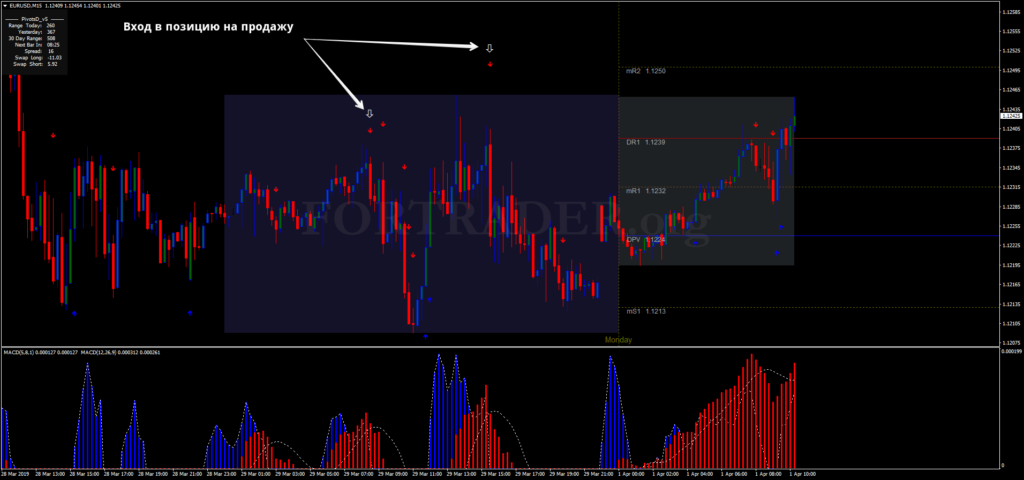Image resolution: width=1024 pixels, height=480 pixels.
Task: Click the lowest blue dot near 1 Apr 08:00
Action: [x=776, y=253]
